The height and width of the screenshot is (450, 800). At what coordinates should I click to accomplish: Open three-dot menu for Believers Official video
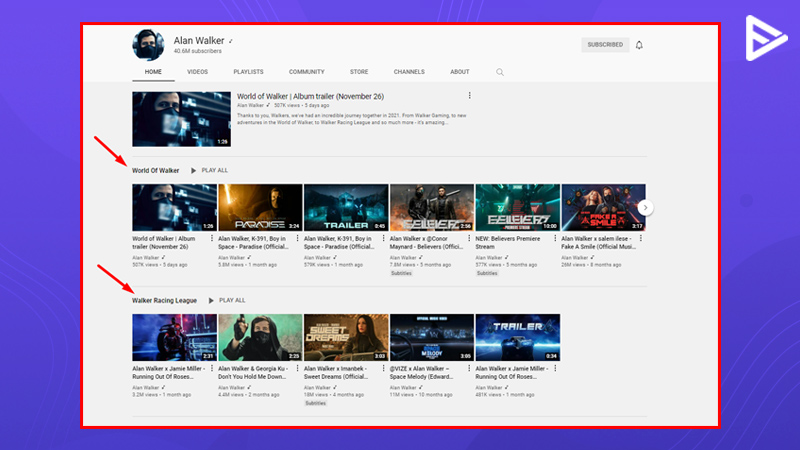tap(469, 238)
